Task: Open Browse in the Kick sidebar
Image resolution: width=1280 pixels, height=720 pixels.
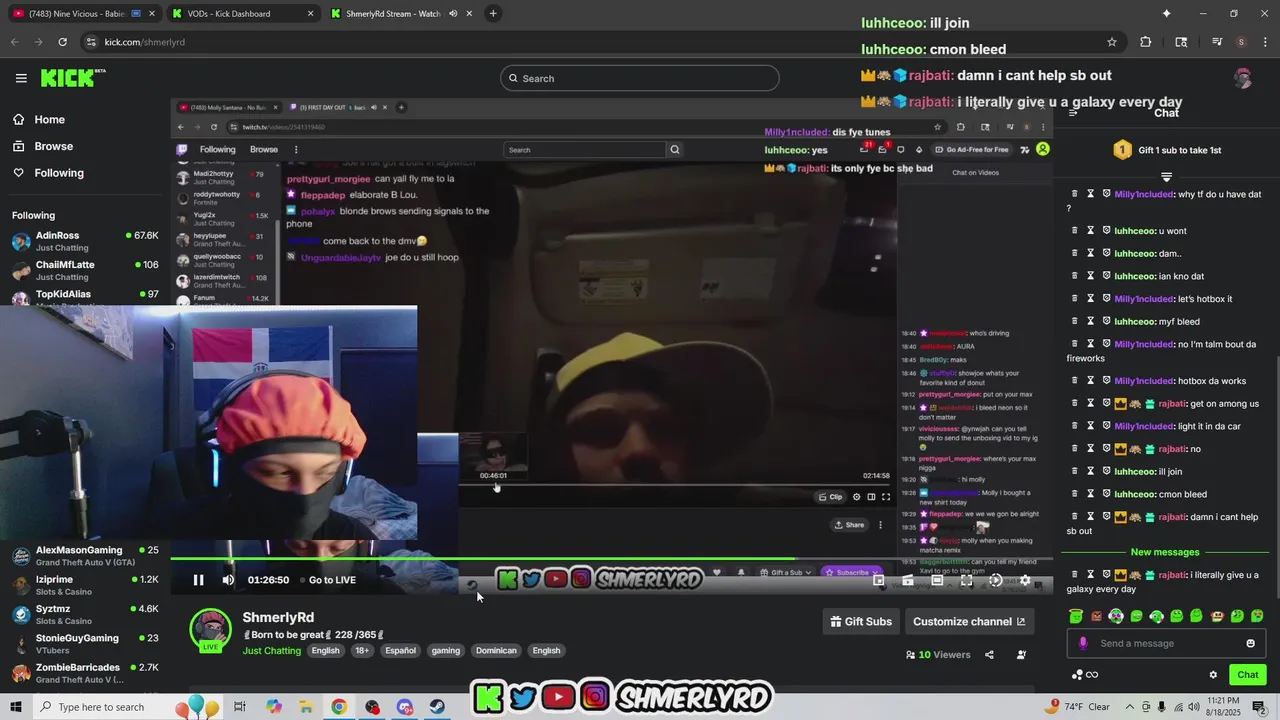Action: [53, 146]
